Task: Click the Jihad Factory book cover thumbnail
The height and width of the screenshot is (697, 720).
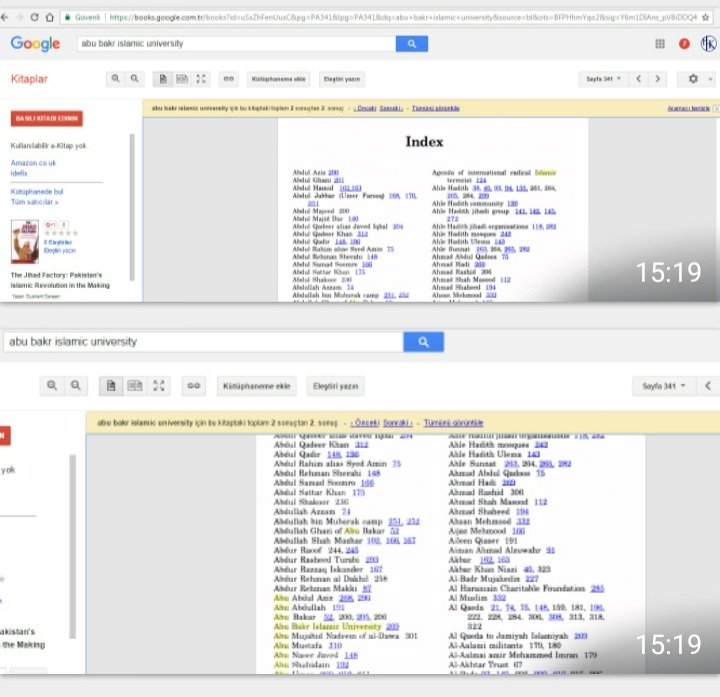Action: pos(25,242)
